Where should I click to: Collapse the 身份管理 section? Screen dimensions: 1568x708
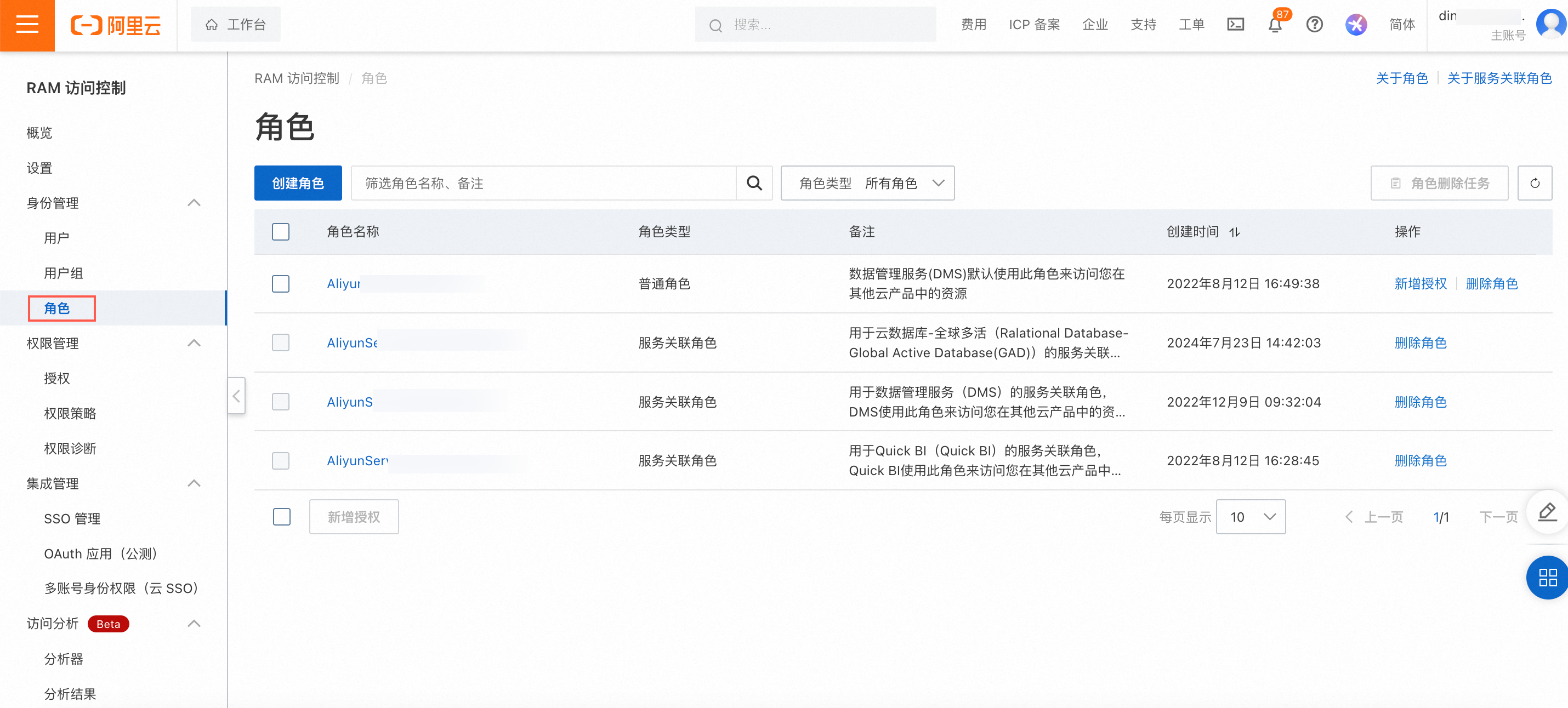(194, 203)
